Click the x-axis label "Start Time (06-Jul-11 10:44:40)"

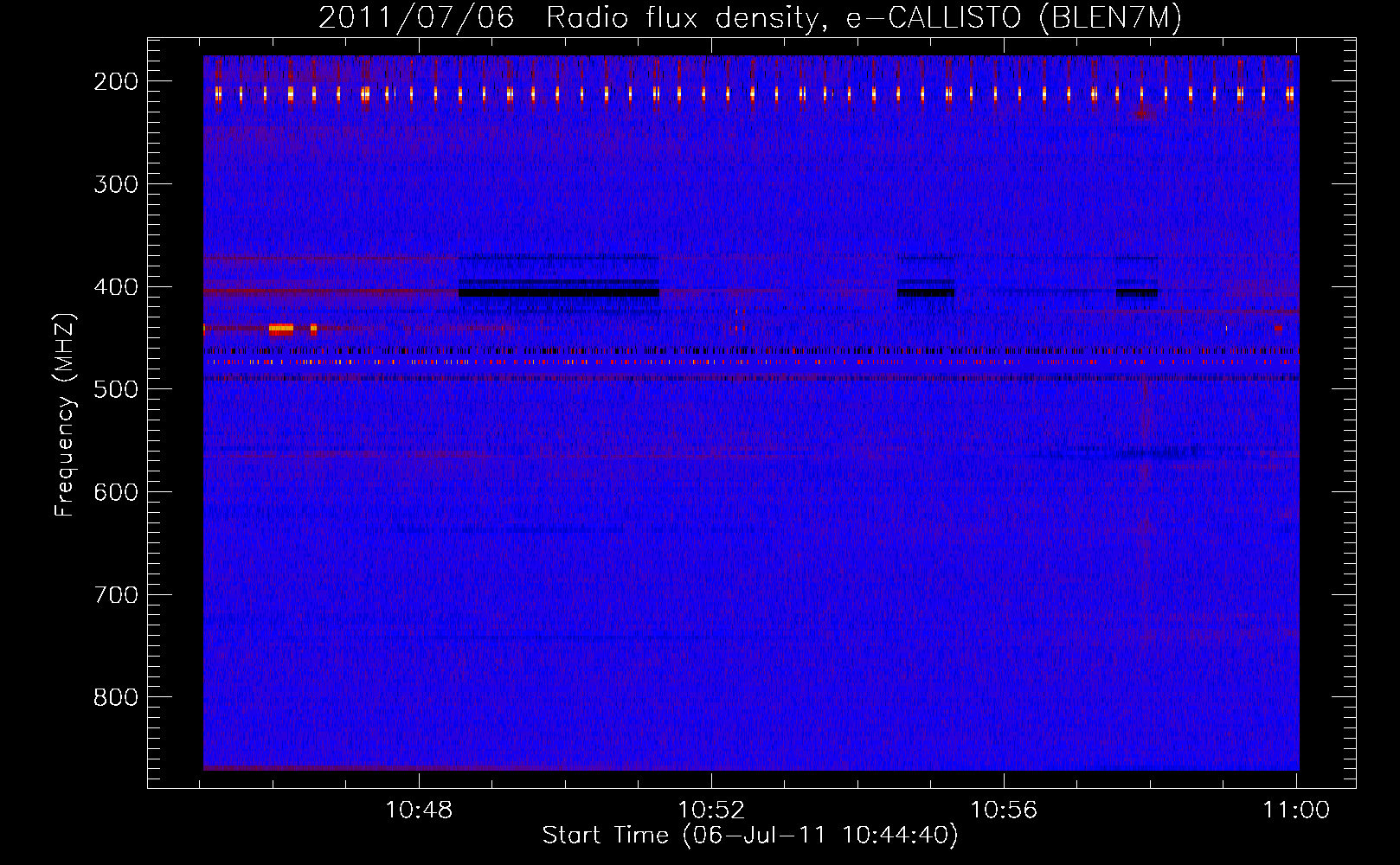click(750, 836)
